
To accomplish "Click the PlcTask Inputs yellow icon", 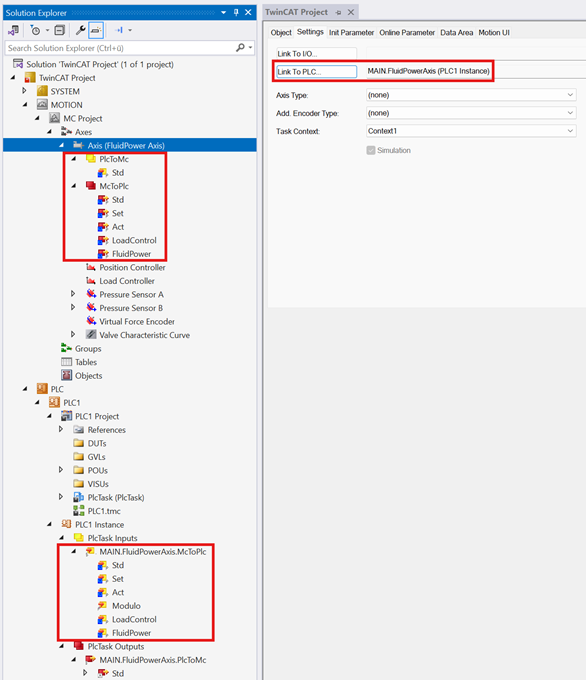I will click(79, 538).
